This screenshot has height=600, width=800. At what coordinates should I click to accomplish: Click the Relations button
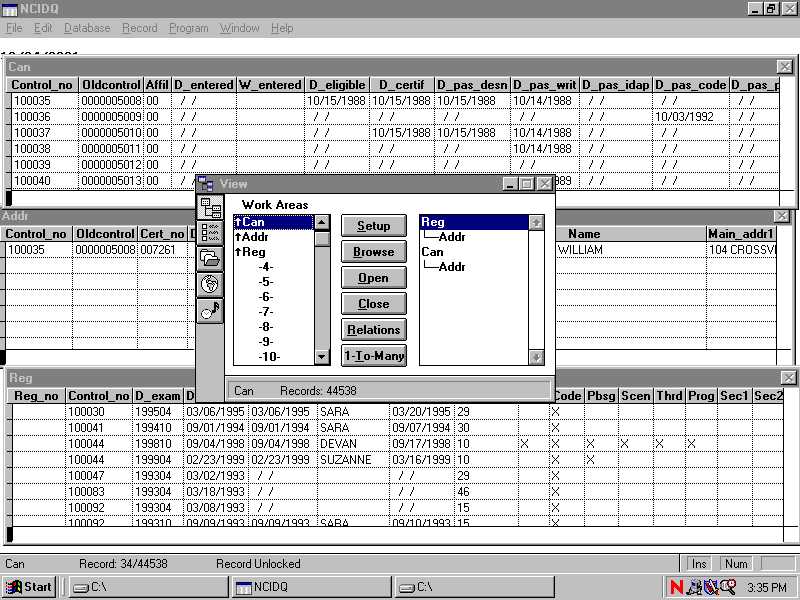(x=373, y=330)
